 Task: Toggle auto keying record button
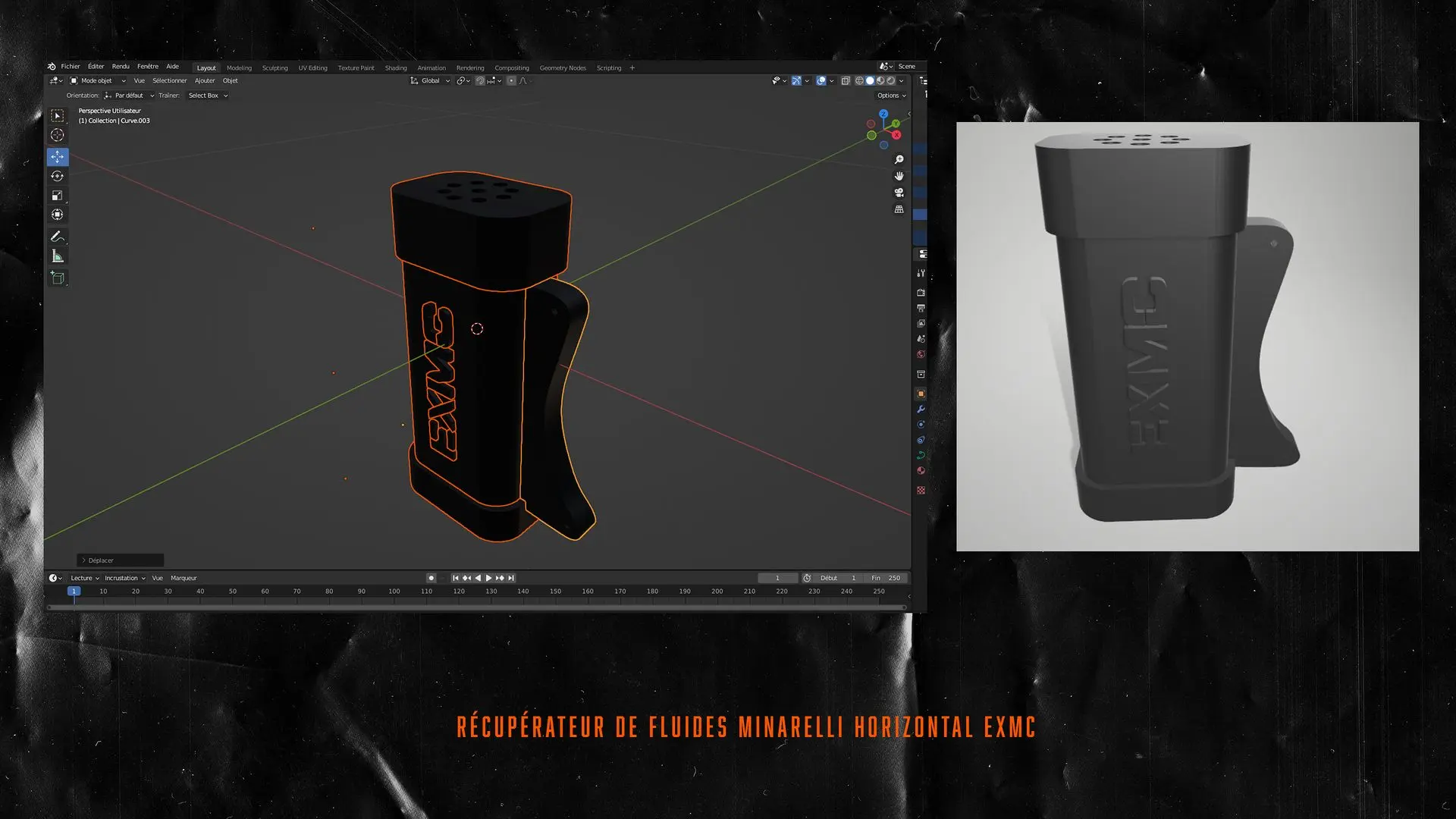point(431,578)
